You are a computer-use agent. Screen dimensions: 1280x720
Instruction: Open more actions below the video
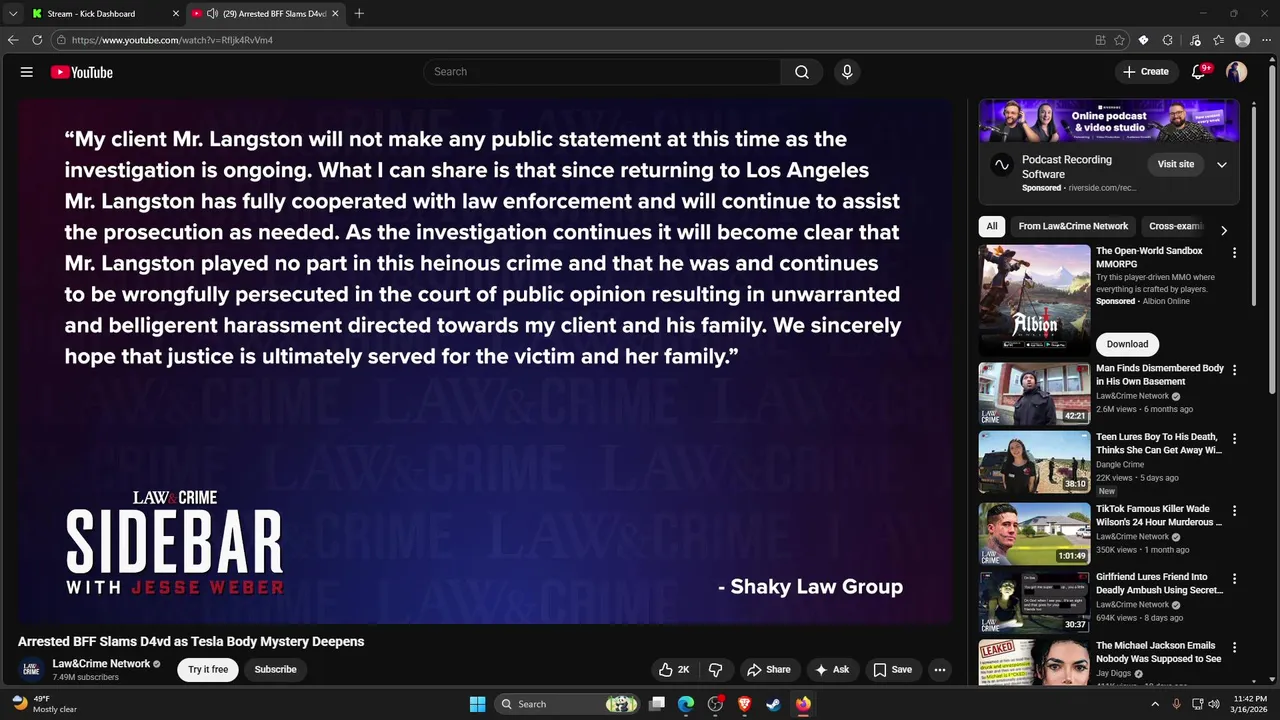[x=939, y=670]
